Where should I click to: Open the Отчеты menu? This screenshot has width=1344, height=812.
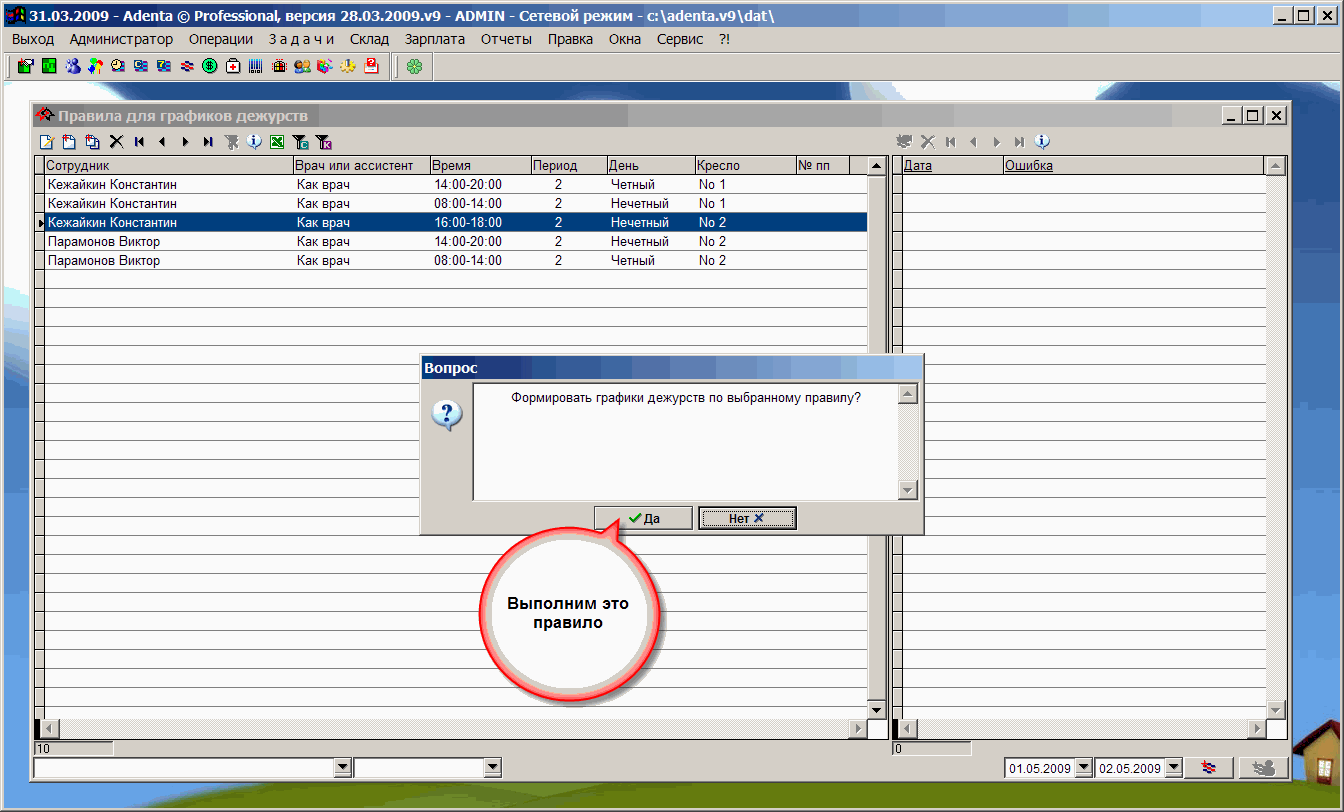pos(506,39)
